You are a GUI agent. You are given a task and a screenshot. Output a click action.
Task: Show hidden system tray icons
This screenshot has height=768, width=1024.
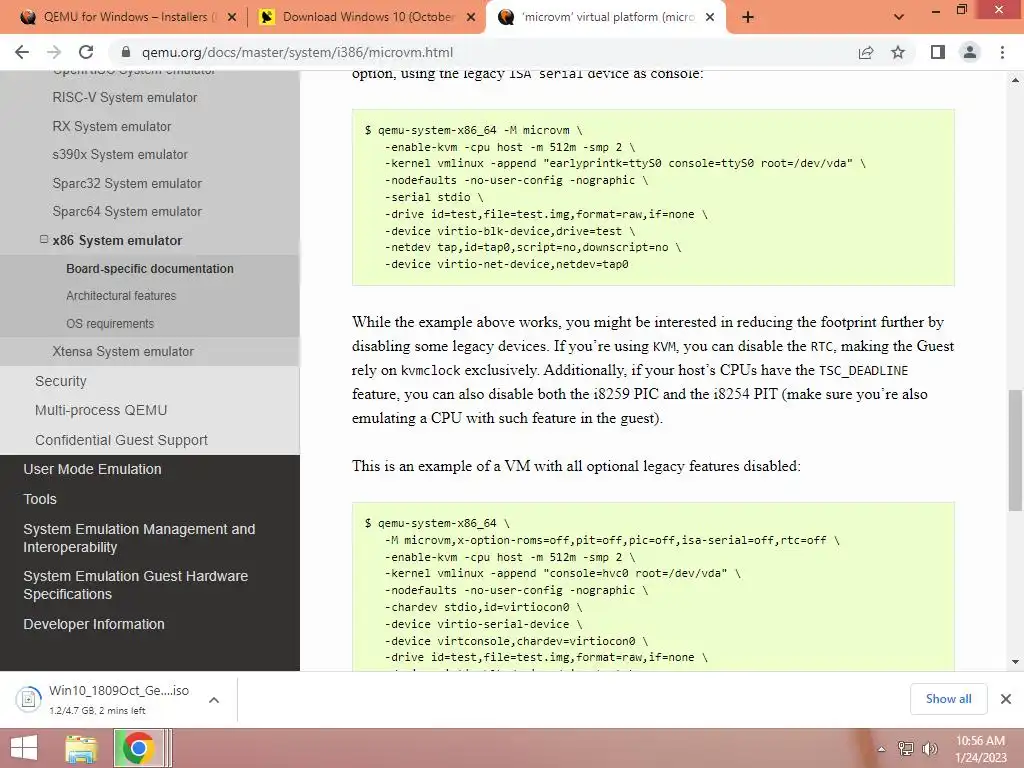pyautogui.click(x=881, y=749)
